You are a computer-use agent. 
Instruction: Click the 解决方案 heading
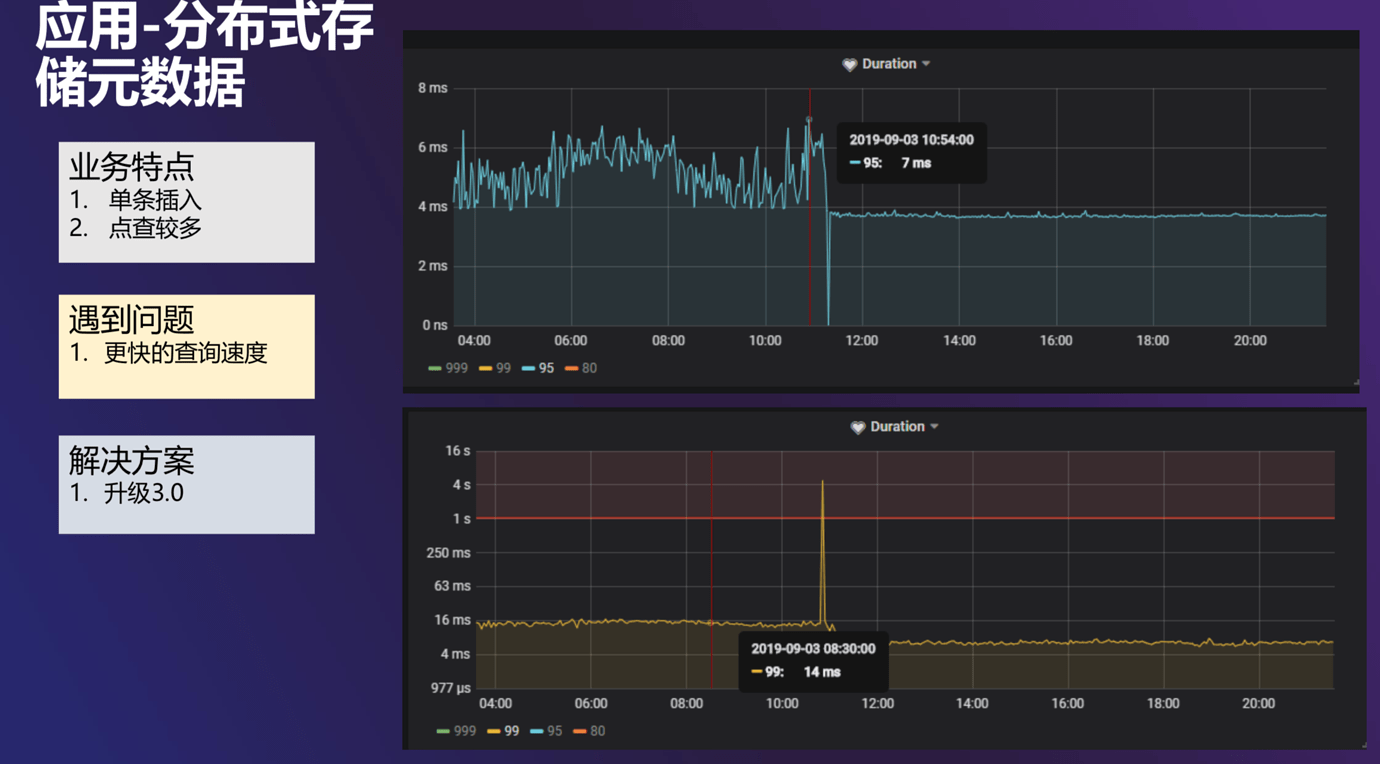tap(131, 461)
